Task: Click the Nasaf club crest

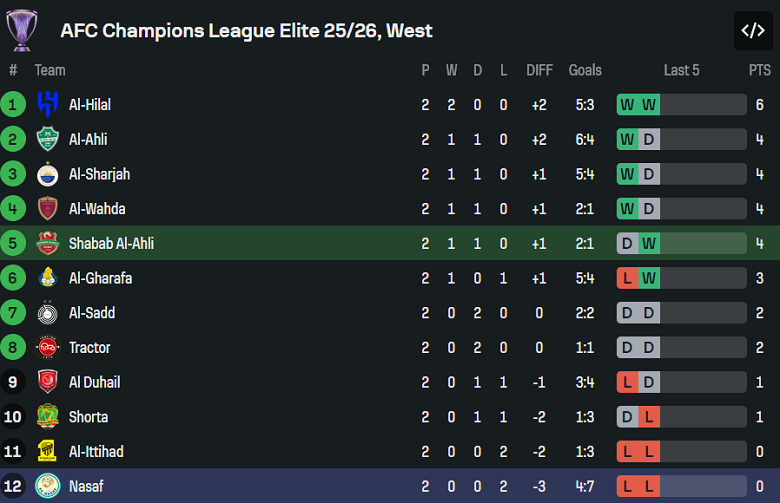Action: point(47,487)
